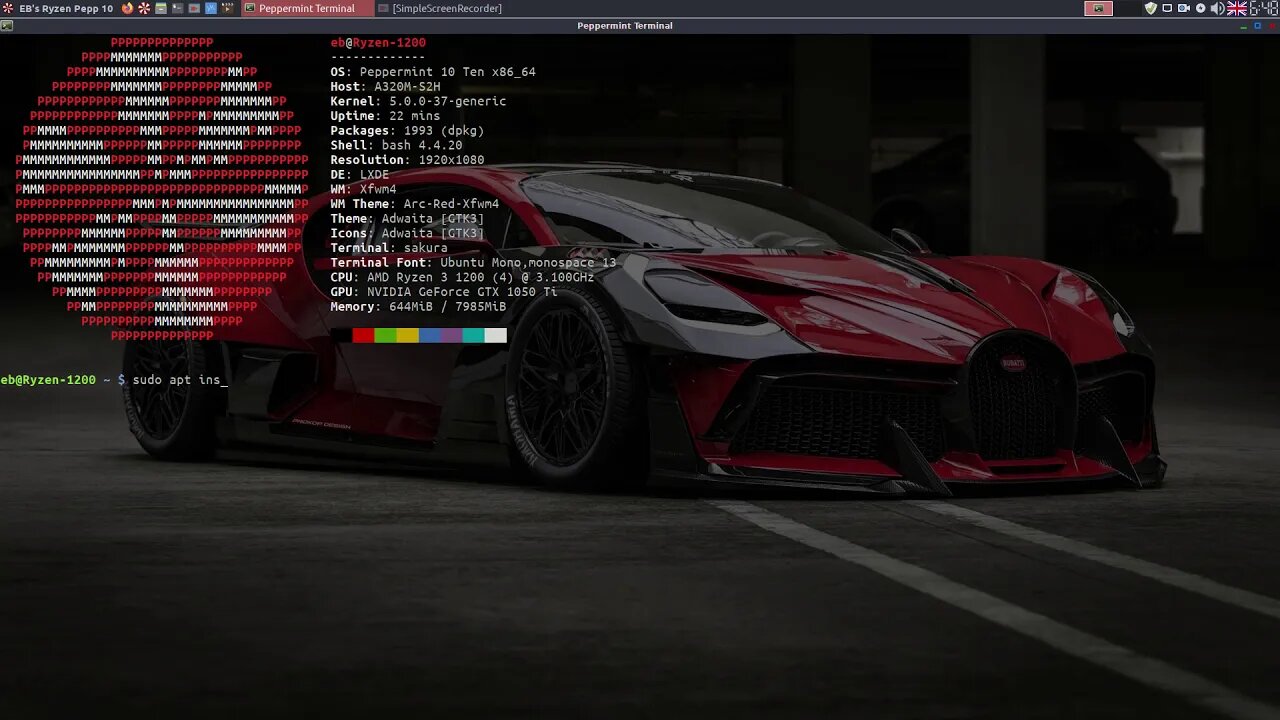Open the volume speaker control
1280x720 pixels.
point(1217,8)
